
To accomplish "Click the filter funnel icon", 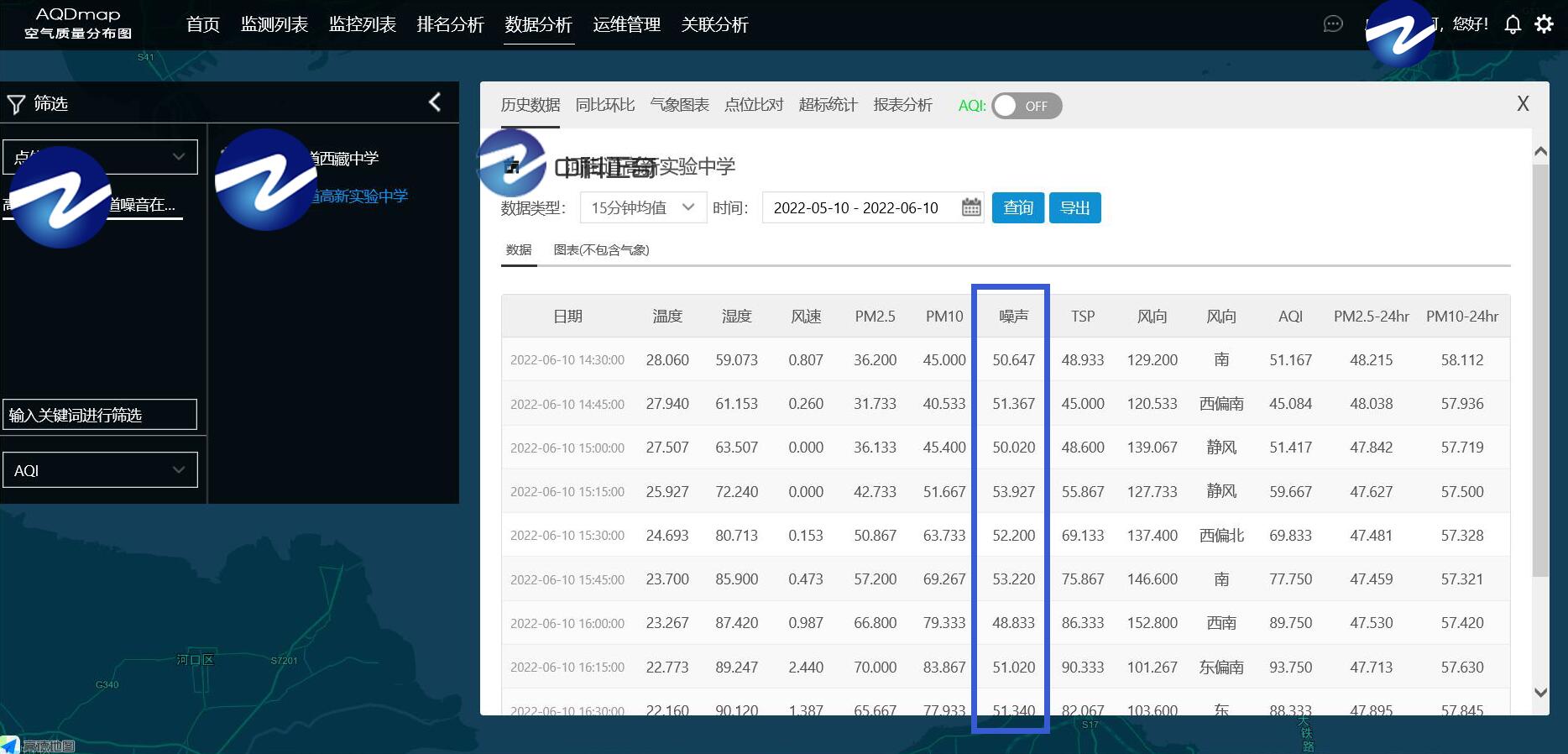I will click(x=16, y=104).
